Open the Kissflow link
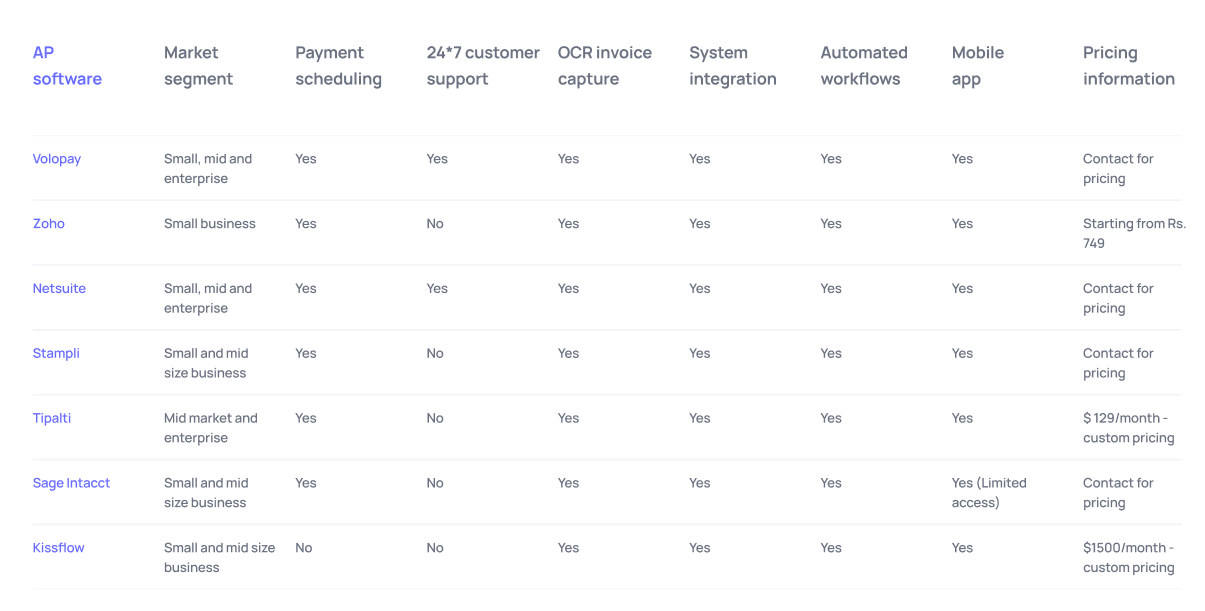This screenshot has width=1205, height=611. pyautogui.click(x=58, y=548)
